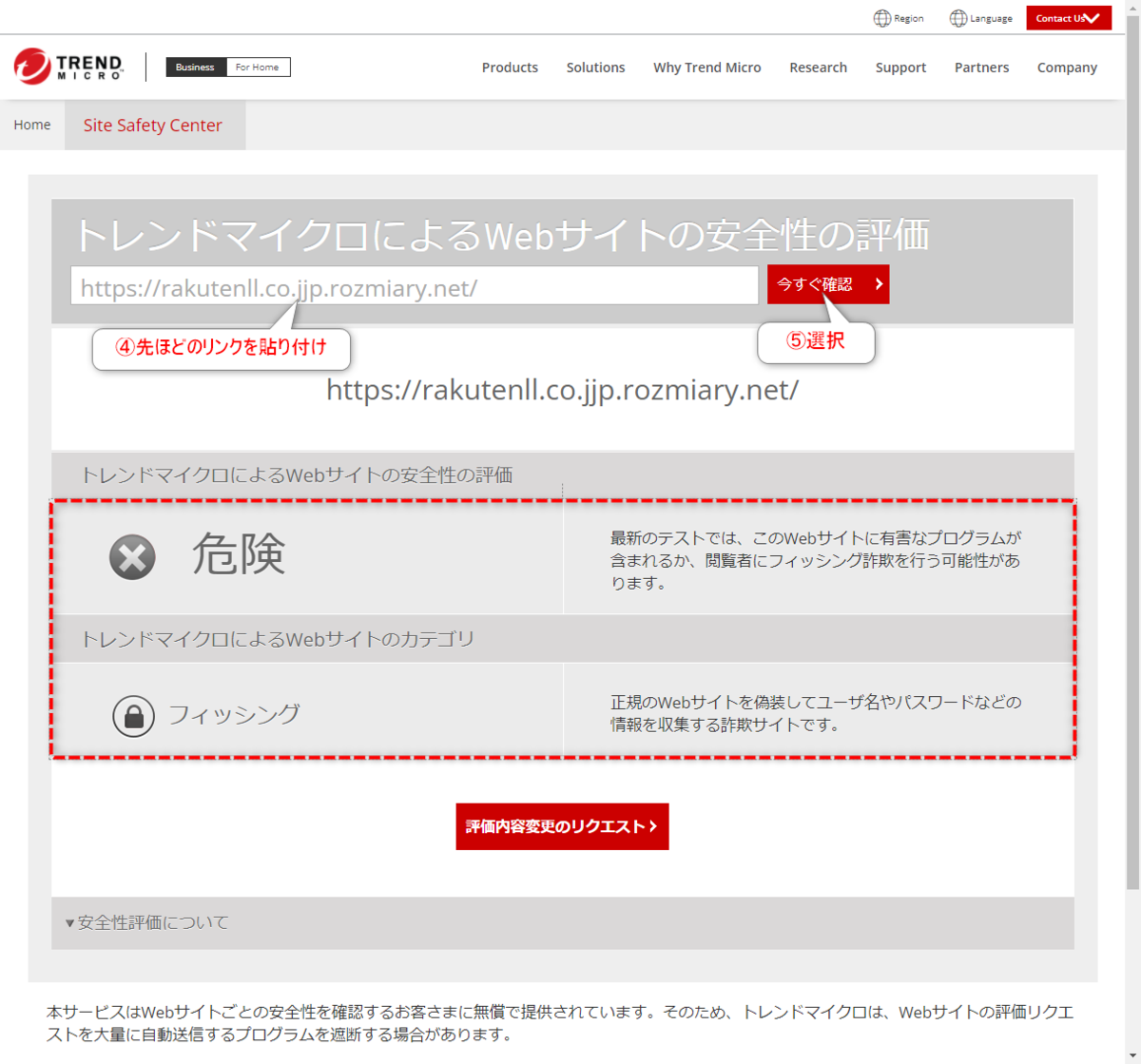Click the Webサイトのカテゴリ section heading
Image resolution: width=1141 pixels, height=1064 pixels.
(278, 639)
